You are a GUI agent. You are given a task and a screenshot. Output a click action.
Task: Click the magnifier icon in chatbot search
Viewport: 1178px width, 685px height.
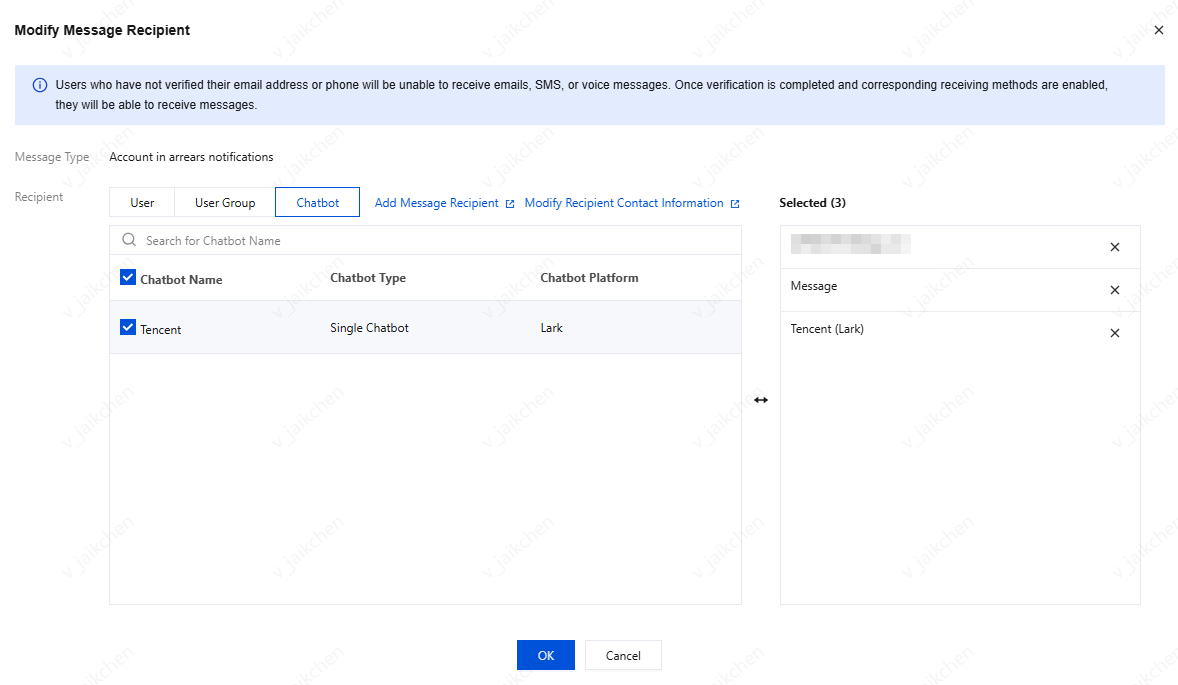pos(128,240)
